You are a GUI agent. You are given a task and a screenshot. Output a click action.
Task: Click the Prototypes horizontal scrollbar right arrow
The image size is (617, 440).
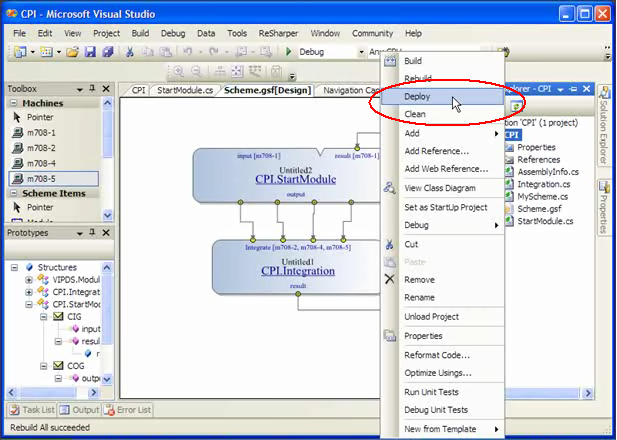93,392
